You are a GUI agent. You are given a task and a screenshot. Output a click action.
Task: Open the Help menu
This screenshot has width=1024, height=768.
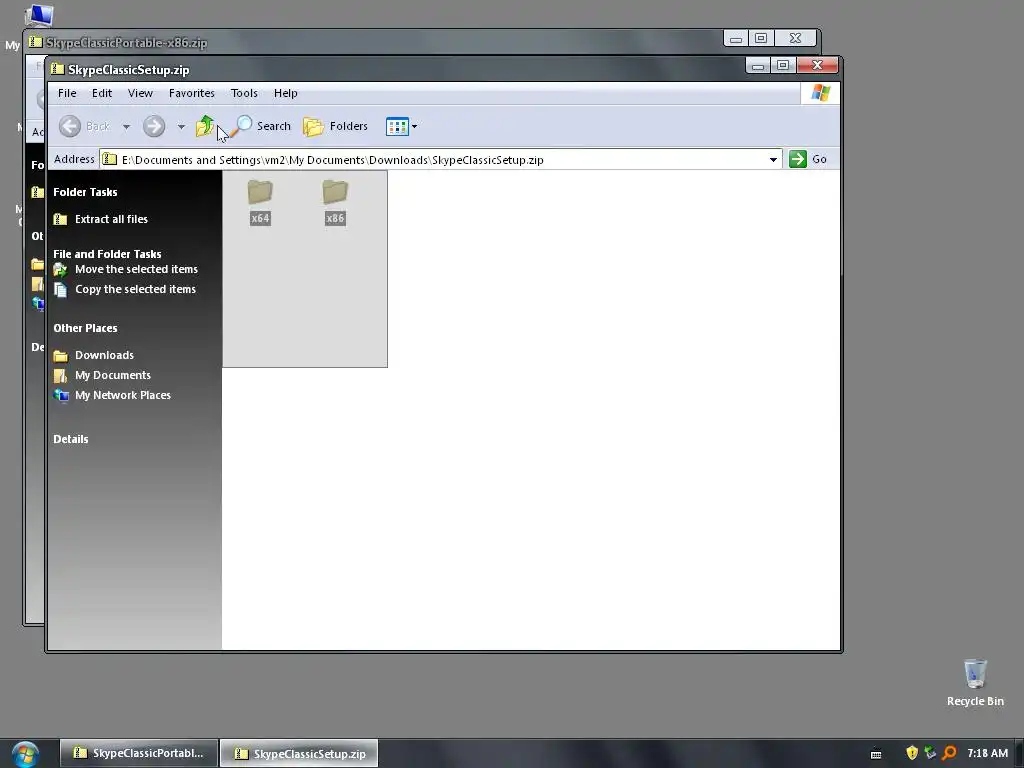pos(285,93)
